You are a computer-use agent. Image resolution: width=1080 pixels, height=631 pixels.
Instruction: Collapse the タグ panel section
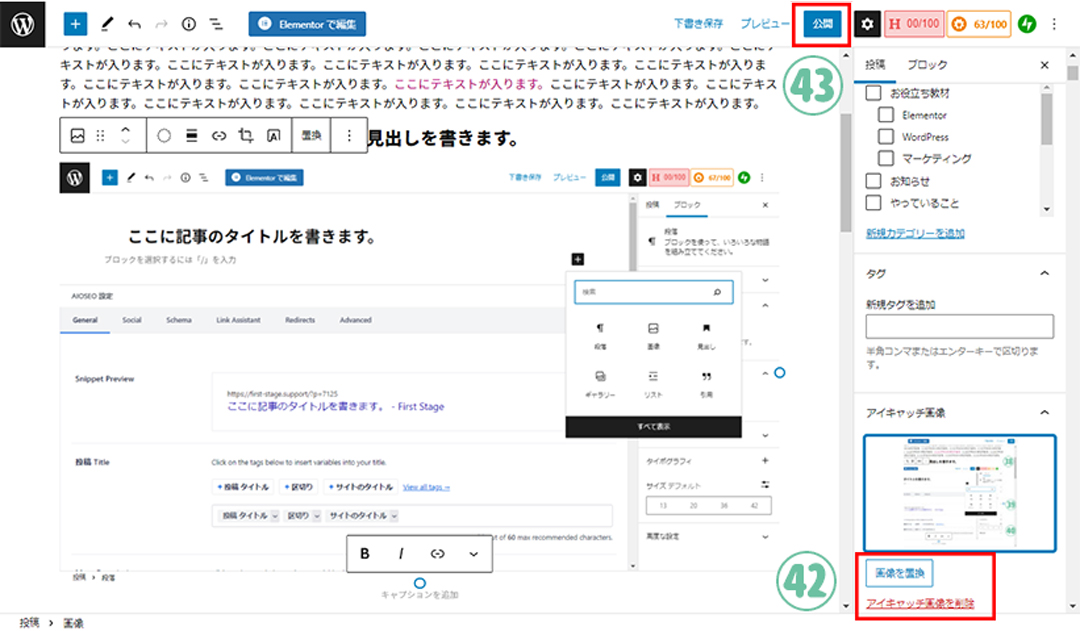pyautogui.click(x=1044, y=273)
